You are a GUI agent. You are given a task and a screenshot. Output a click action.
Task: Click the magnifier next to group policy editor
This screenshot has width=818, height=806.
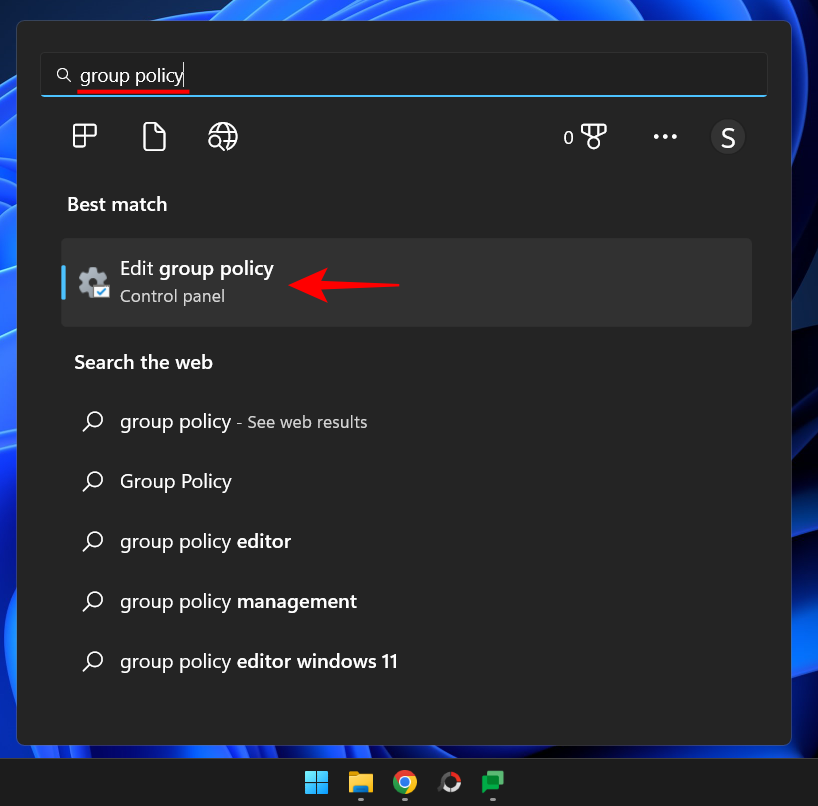point(93,541)
